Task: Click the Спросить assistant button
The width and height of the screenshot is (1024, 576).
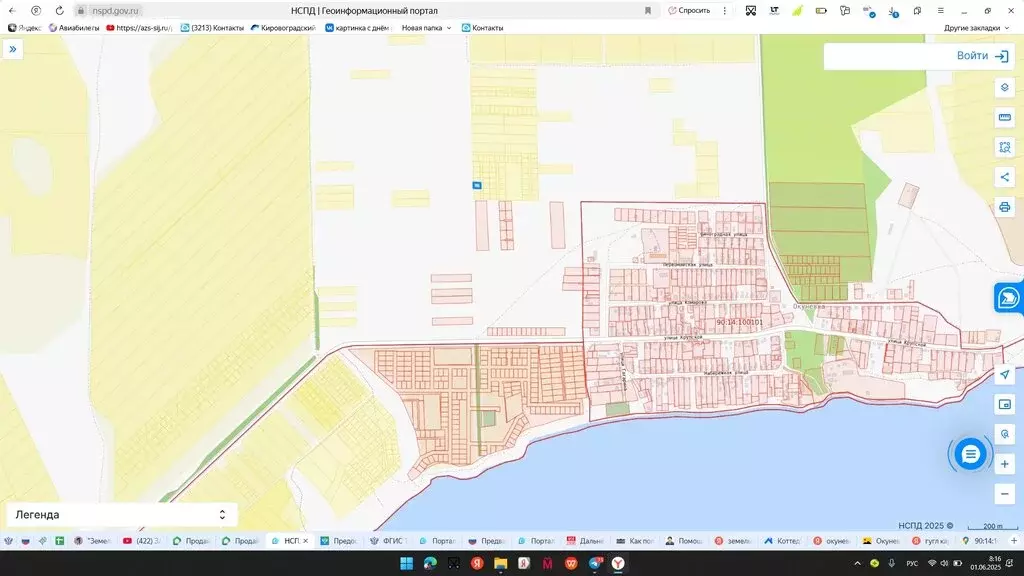Action: [x=690, y=10]
